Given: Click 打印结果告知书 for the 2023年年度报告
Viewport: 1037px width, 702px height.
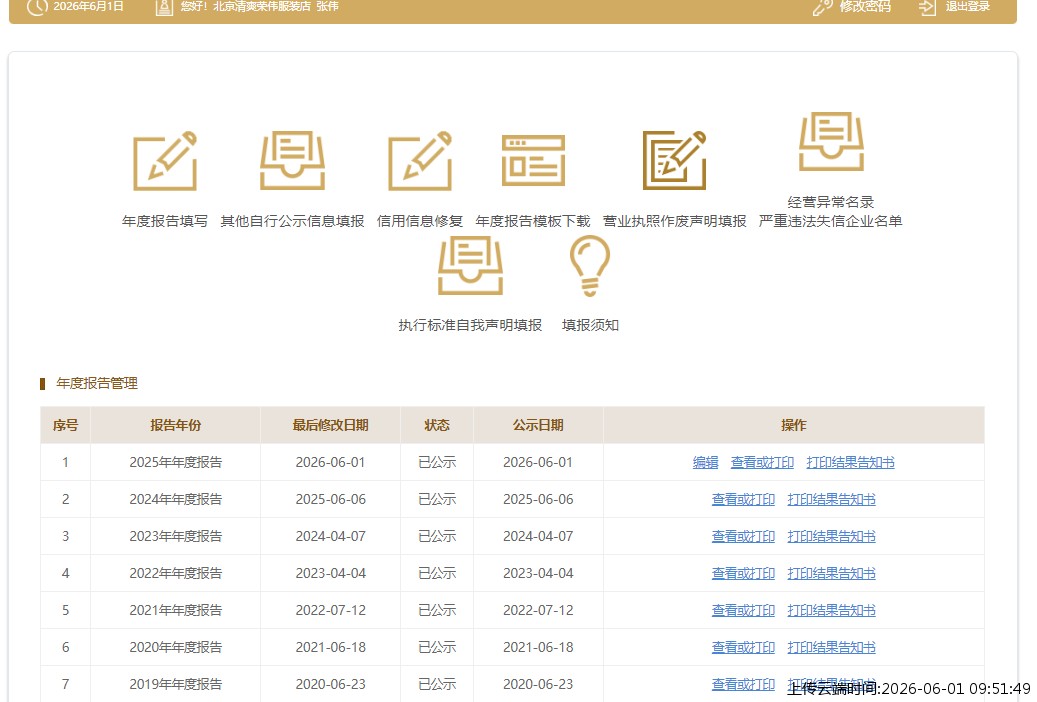Looking at the screenshot, I should pyautogui.click(x=831, y=537).
